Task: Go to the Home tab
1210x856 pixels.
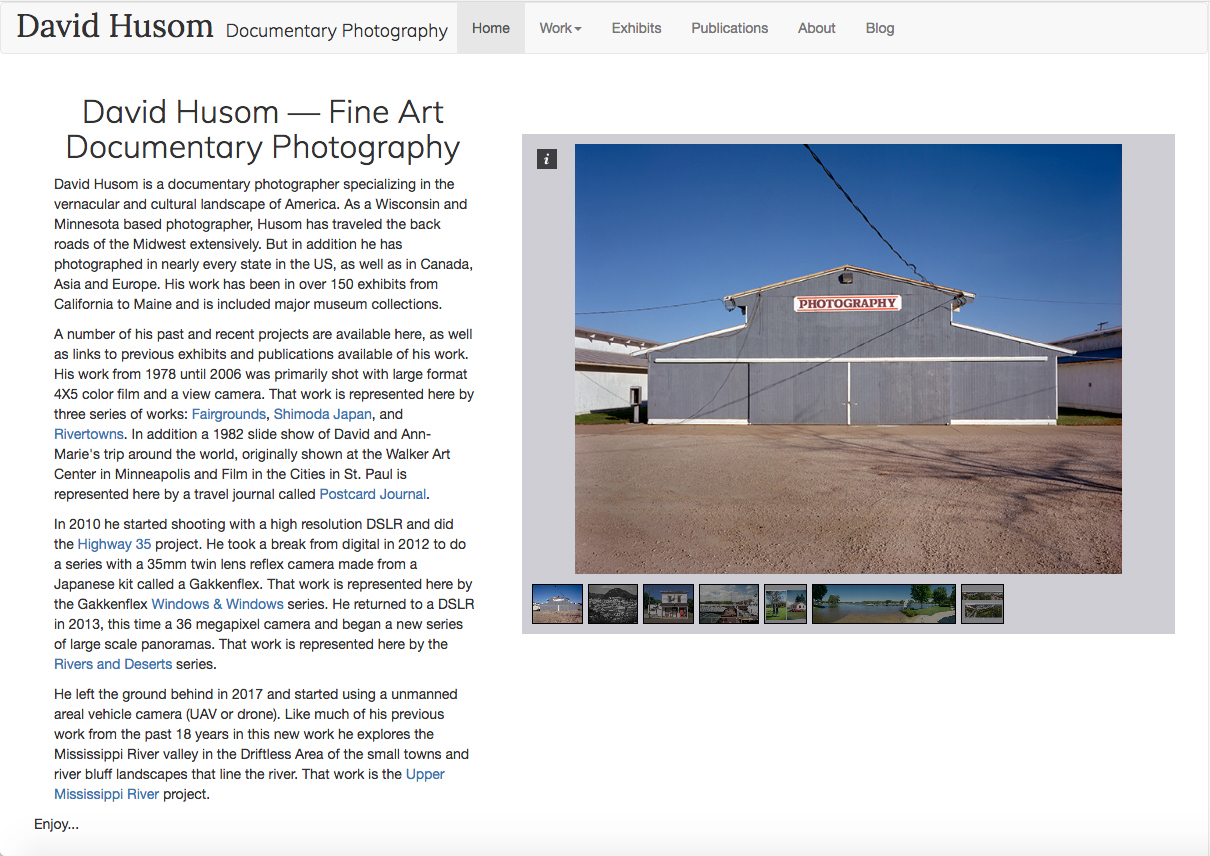Action: (x=491, y=28)
